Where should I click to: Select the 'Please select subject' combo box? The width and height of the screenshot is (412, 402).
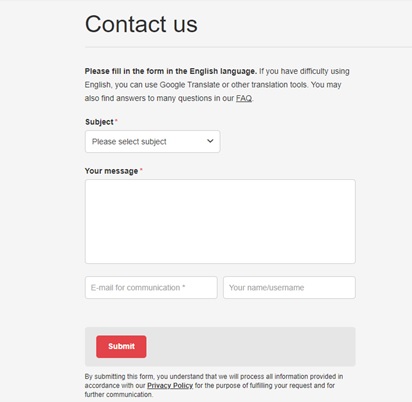(153, 142)
